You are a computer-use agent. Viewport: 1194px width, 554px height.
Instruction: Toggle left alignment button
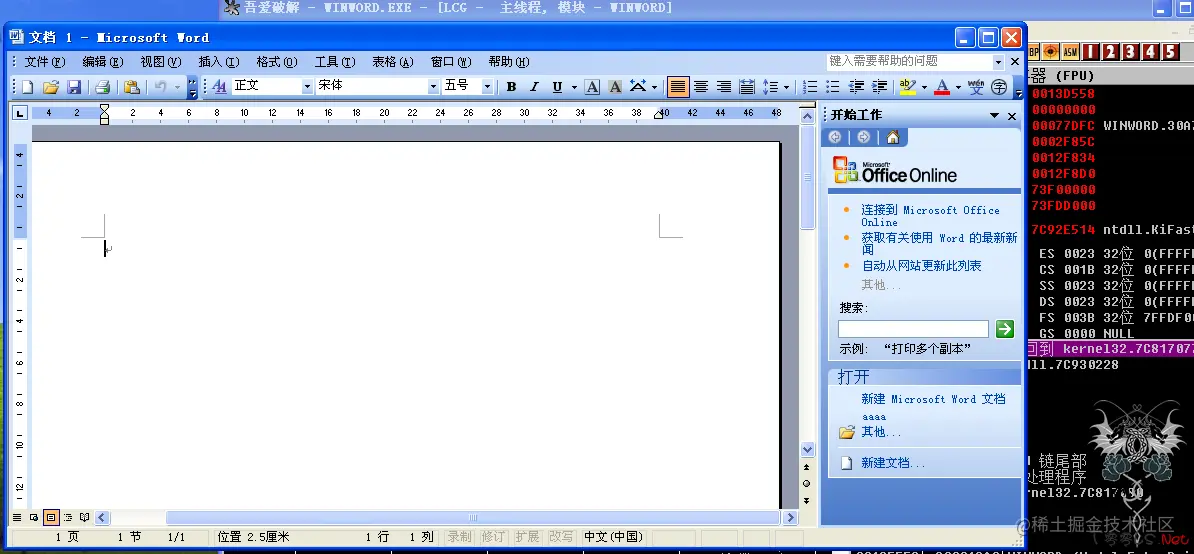click(678, 87)
